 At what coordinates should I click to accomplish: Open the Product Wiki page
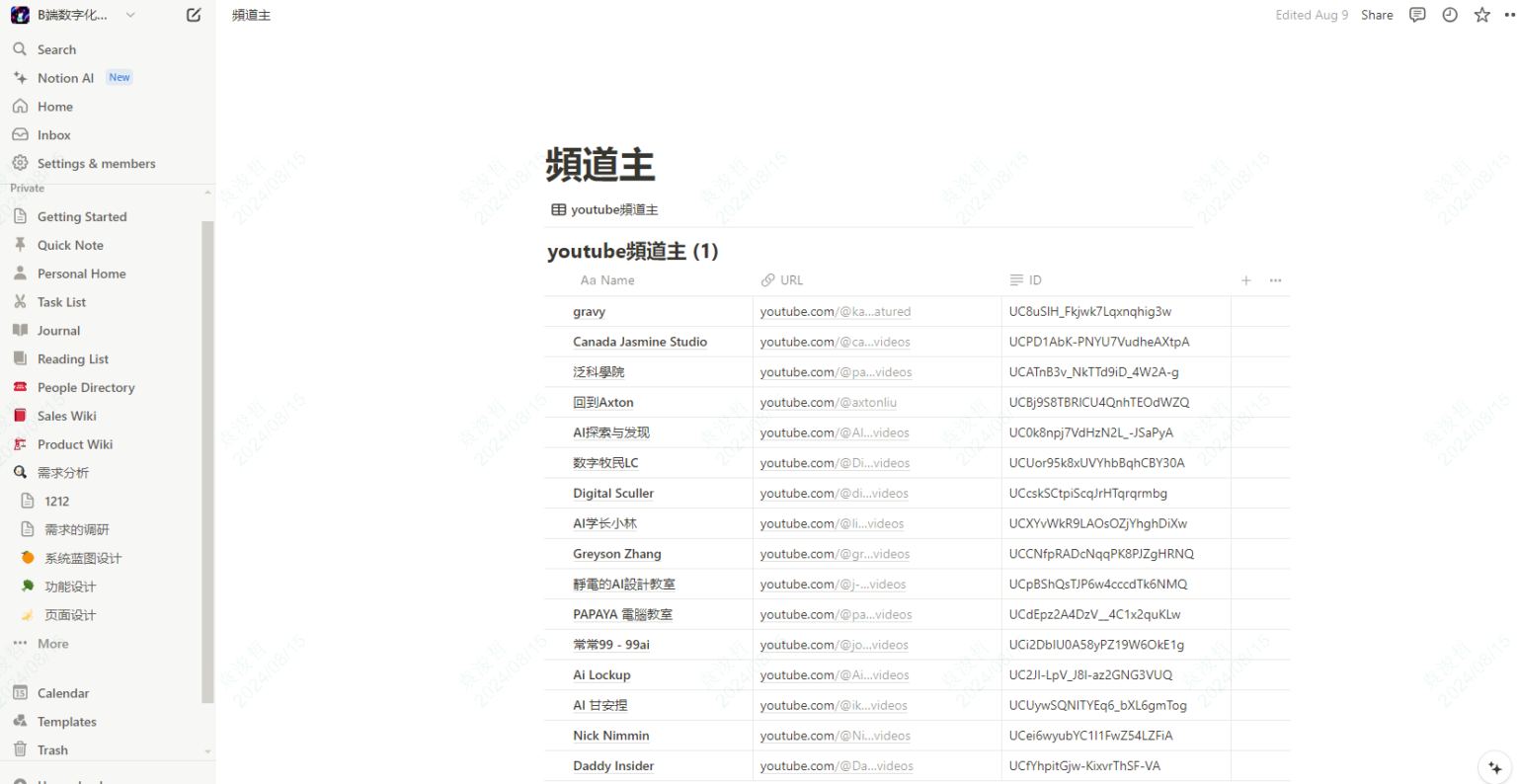(76, 443)
